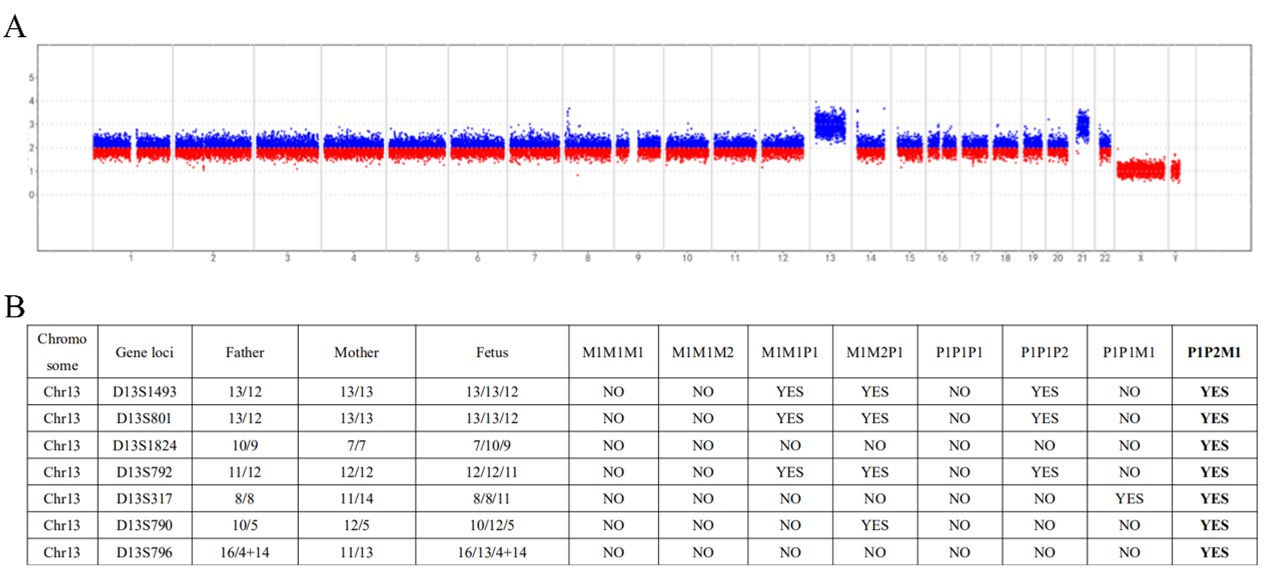This screenshot has width=1269, height=576.
Task: Click the x-axis label for chromosome 1
Action: pyautogui.click(x=131, y=258)
